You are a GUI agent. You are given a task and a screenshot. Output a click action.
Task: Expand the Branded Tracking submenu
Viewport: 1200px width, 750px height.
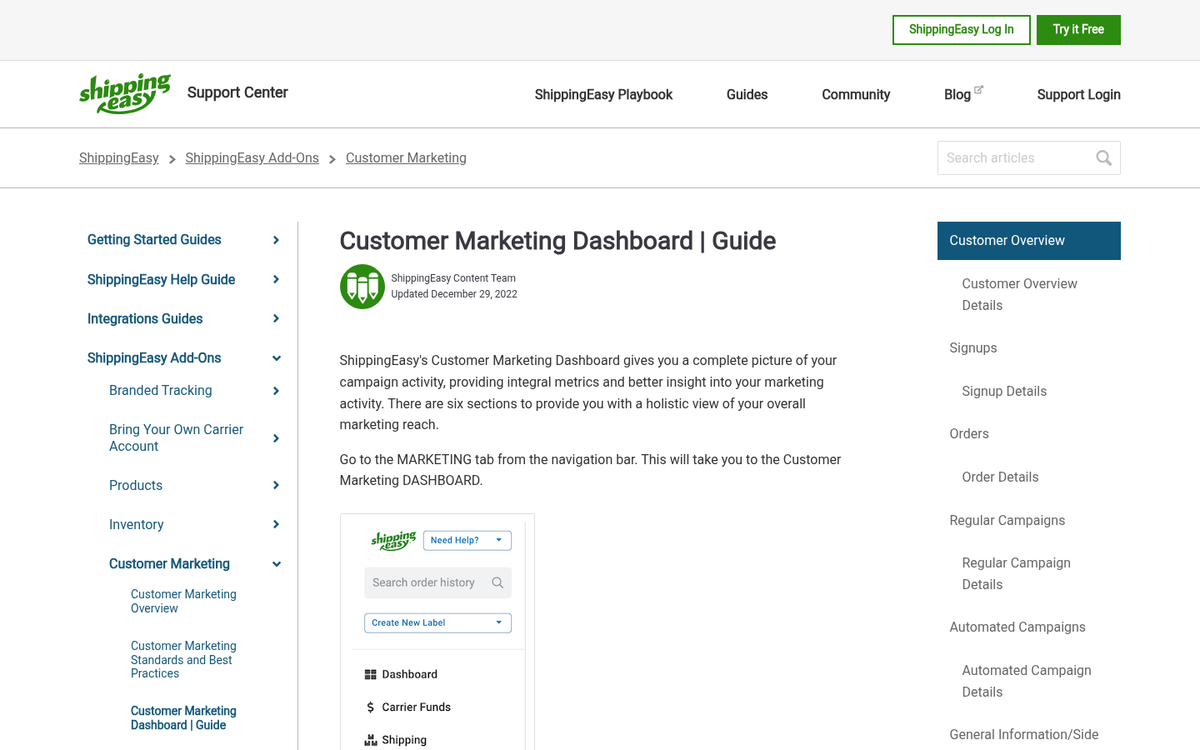pyautogui.click(x=276, y=391)
